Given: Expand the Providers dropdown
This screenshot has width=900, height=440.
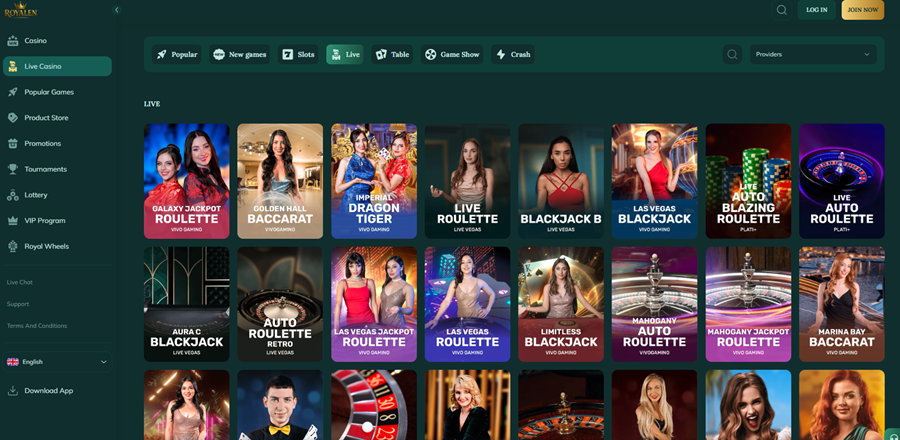Looking at the screenshot, I should [x=813, y=54].
